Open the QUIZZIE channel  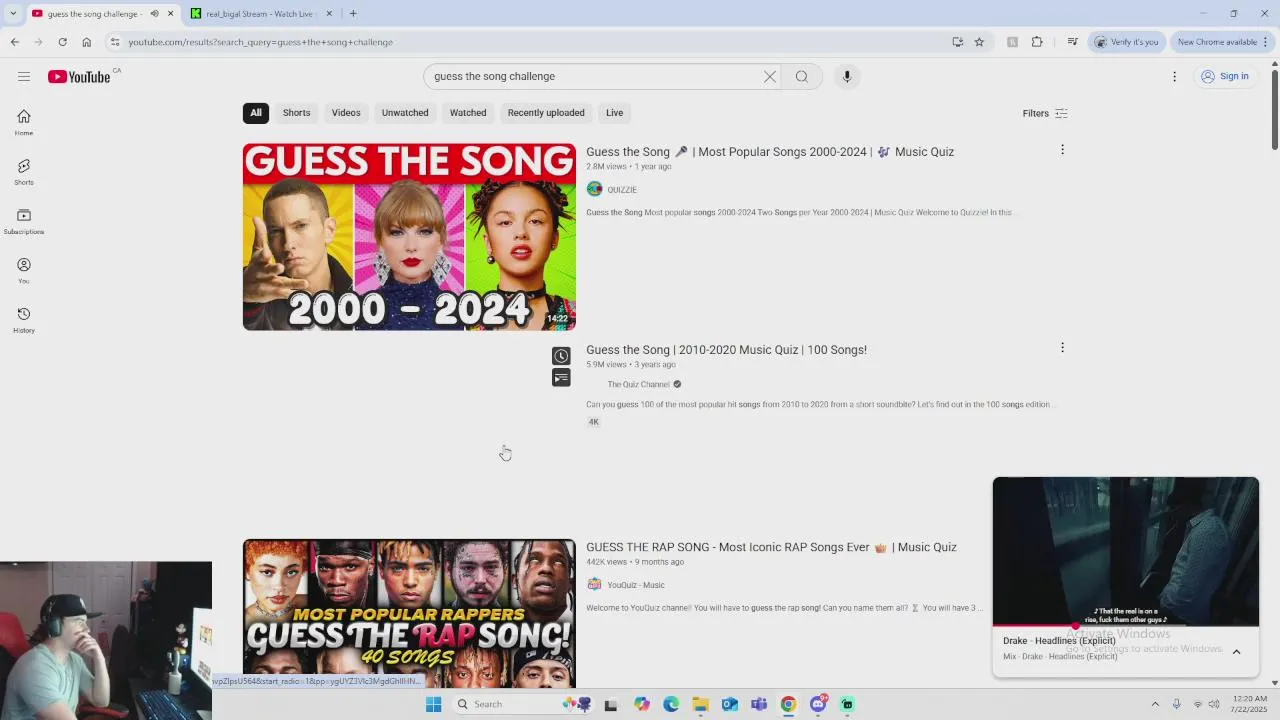pos(621,189)
